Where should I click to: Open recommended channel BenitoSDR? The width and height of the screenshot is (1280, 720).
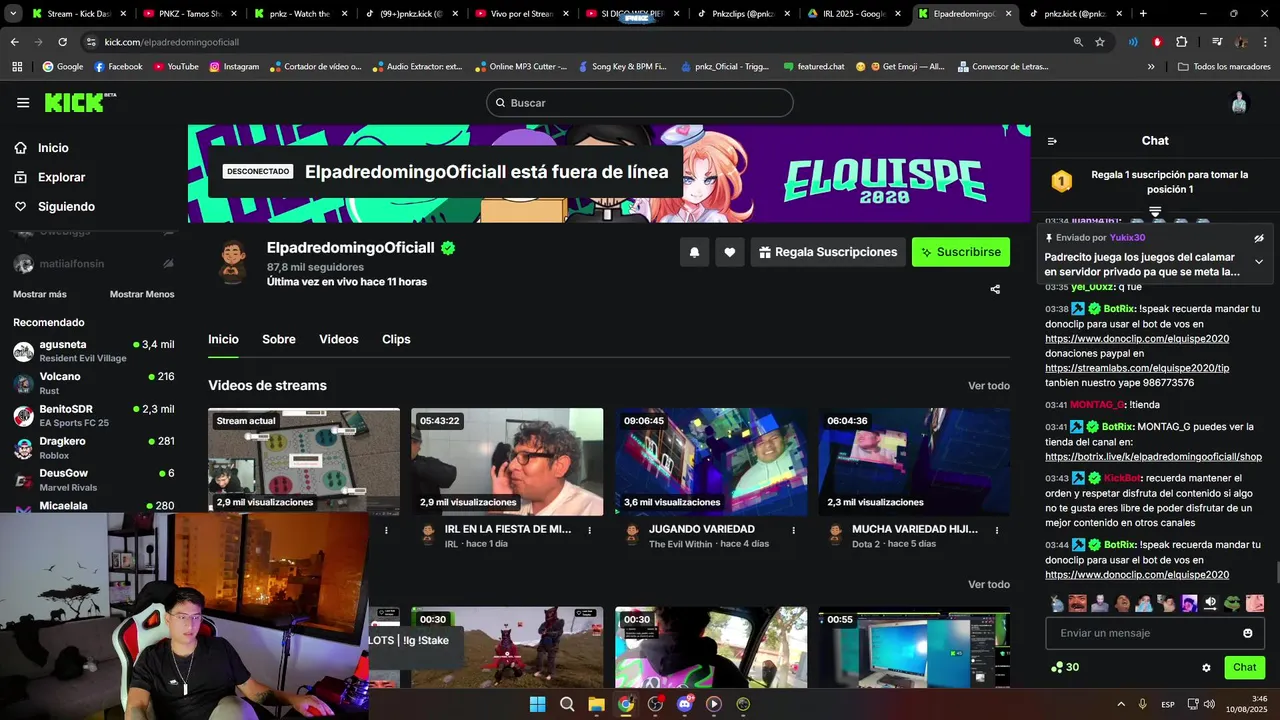[x=93, y=416]
